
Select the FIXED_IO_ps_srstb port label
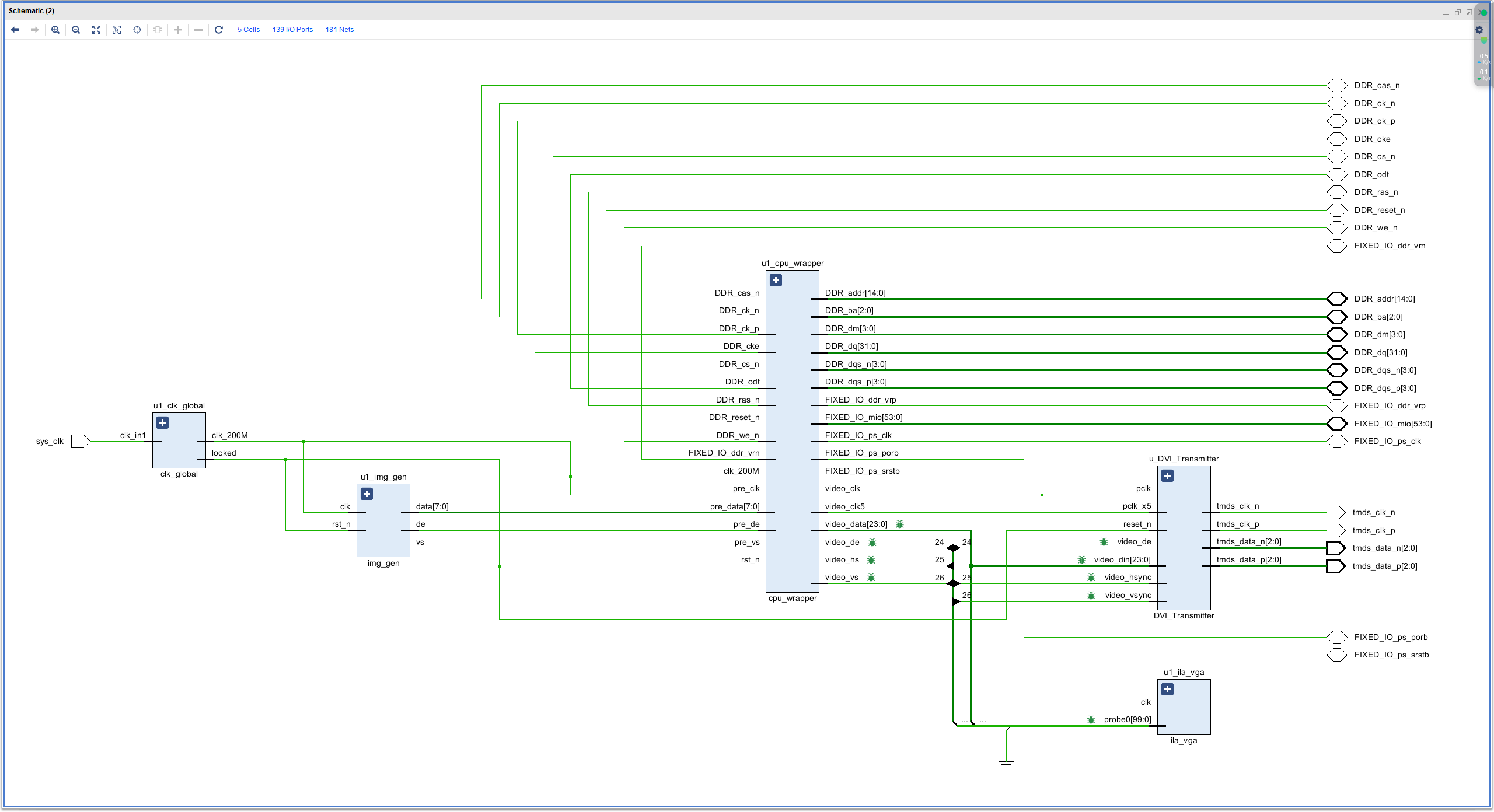pos(1391,654)
